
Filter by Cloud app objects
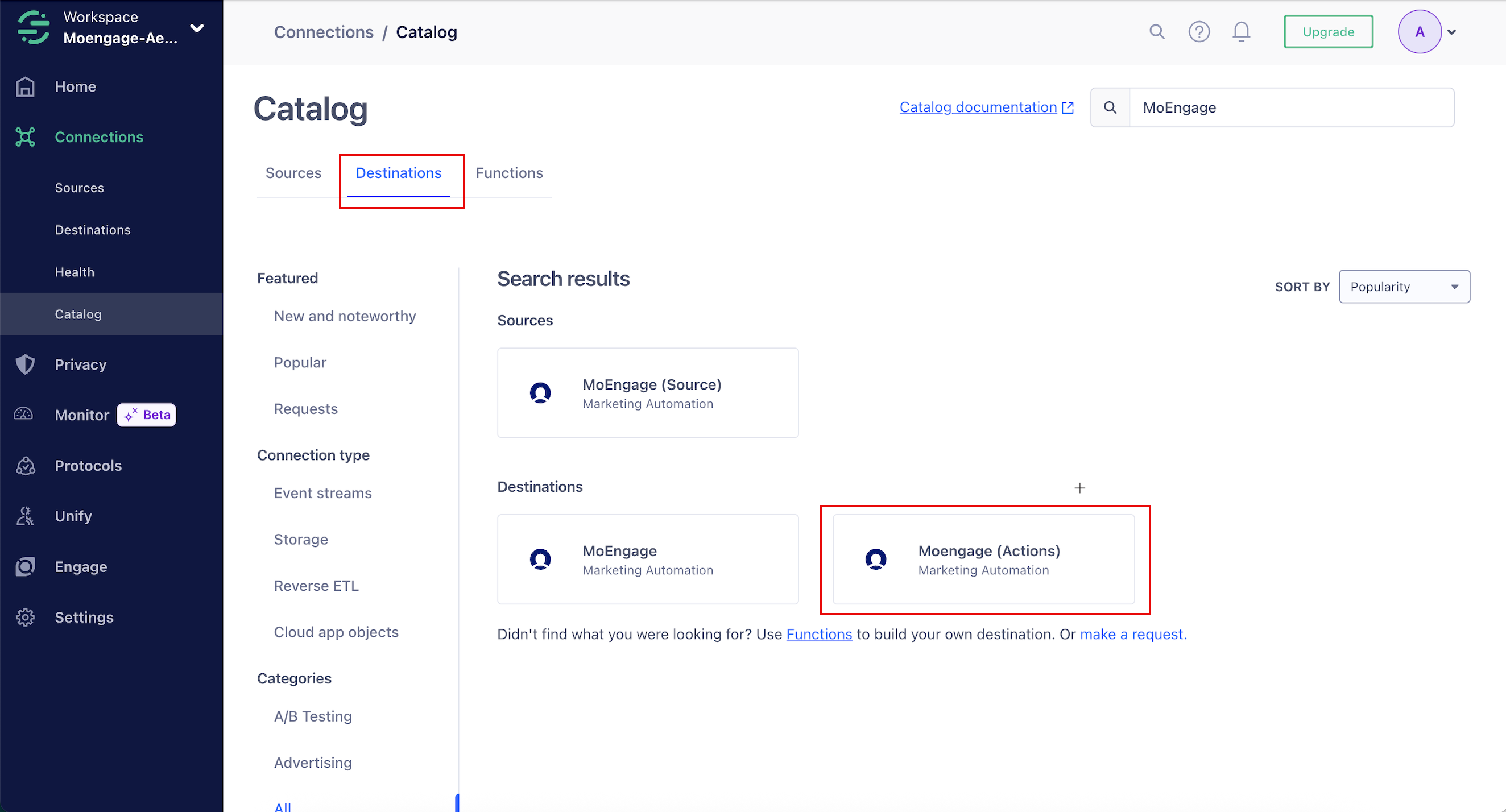click(336, 632)
